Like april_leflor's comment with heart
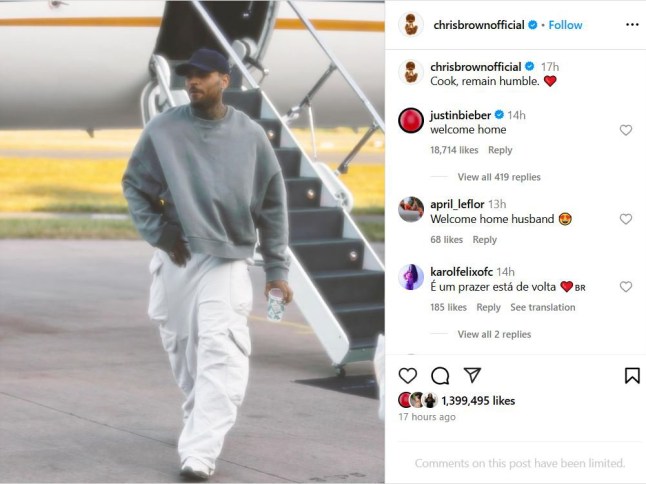The width and height of the screenshot is (646, 484). (x=626, y=219)
